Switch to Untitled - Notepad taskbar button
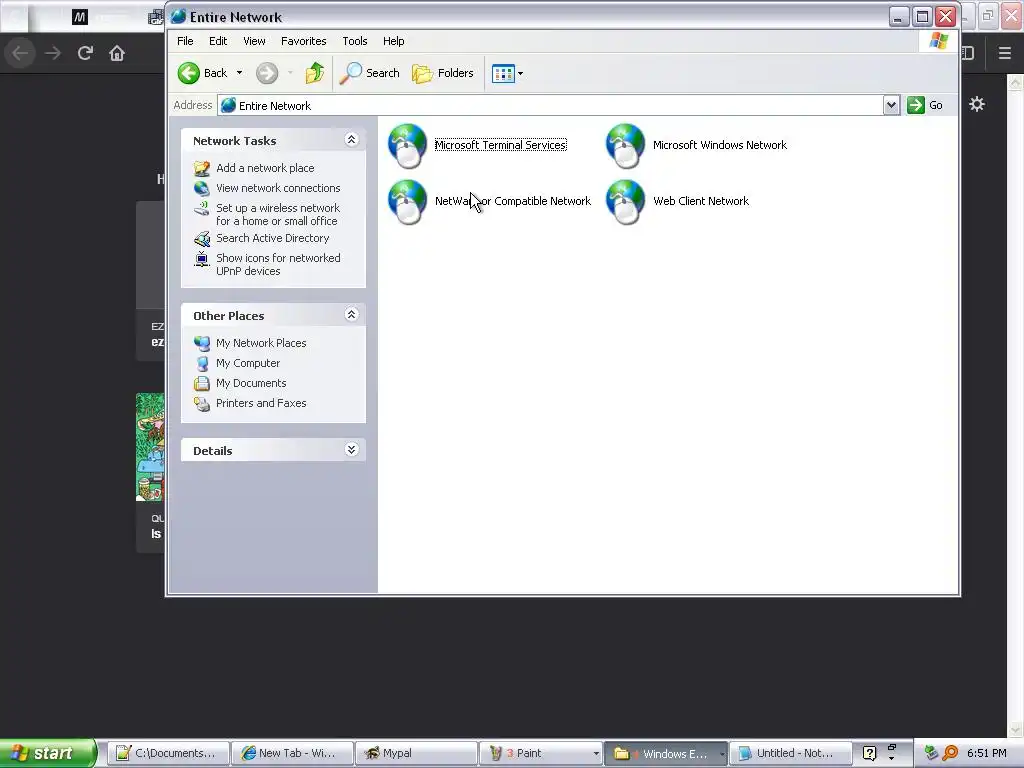Image resolution: width=1024 pixels, height=768 pixels. tap(790, 754)
